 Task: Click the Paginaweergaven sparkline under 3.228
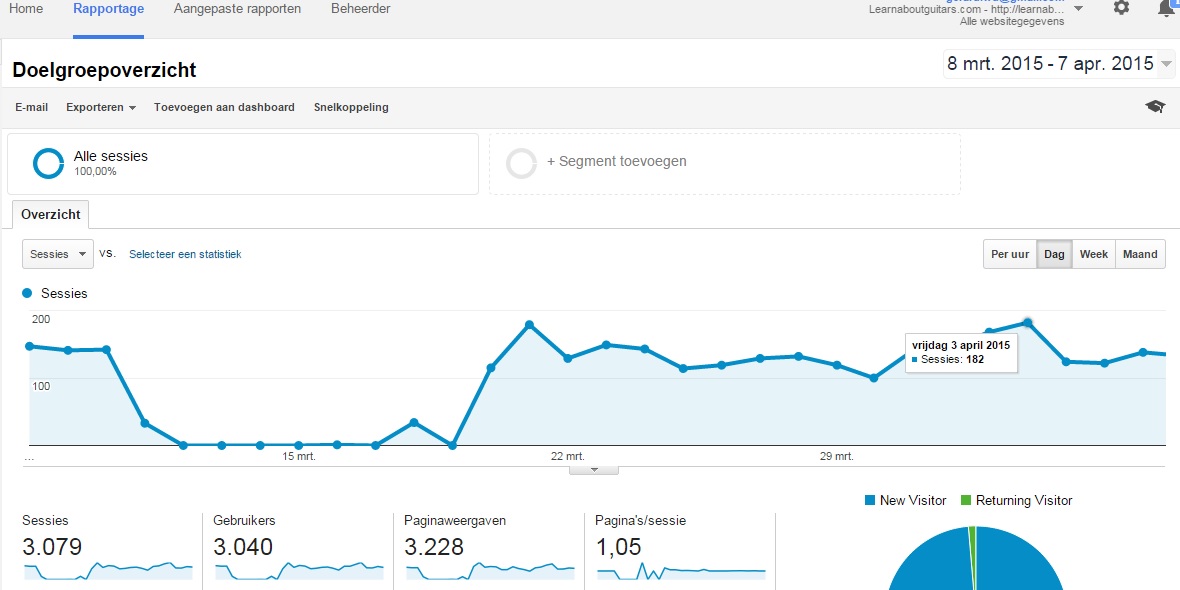(x=490, y=571)
